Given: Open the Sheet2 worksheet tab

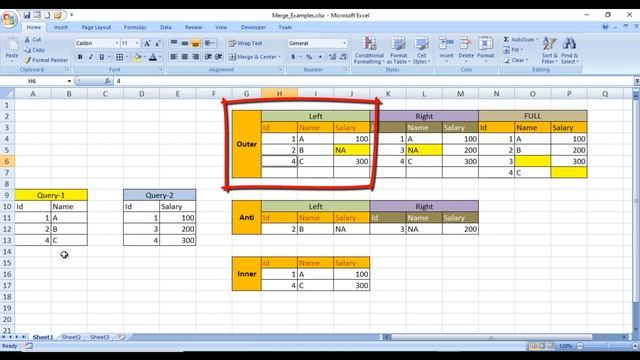Looking at the screenshot, I should click(71, 337).
